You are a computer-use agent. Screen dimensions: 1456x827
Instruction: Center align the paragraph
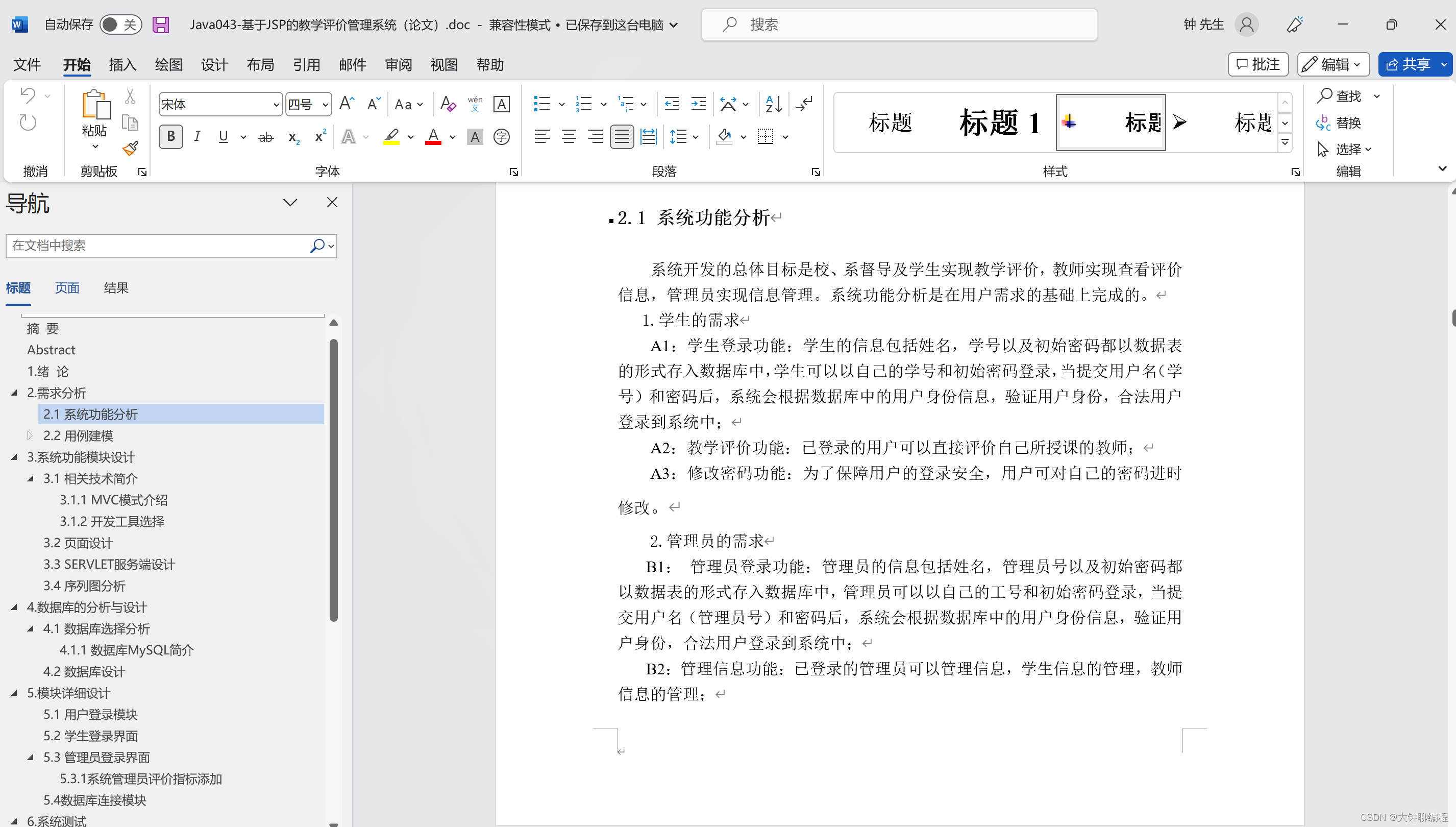click(568, 136)
